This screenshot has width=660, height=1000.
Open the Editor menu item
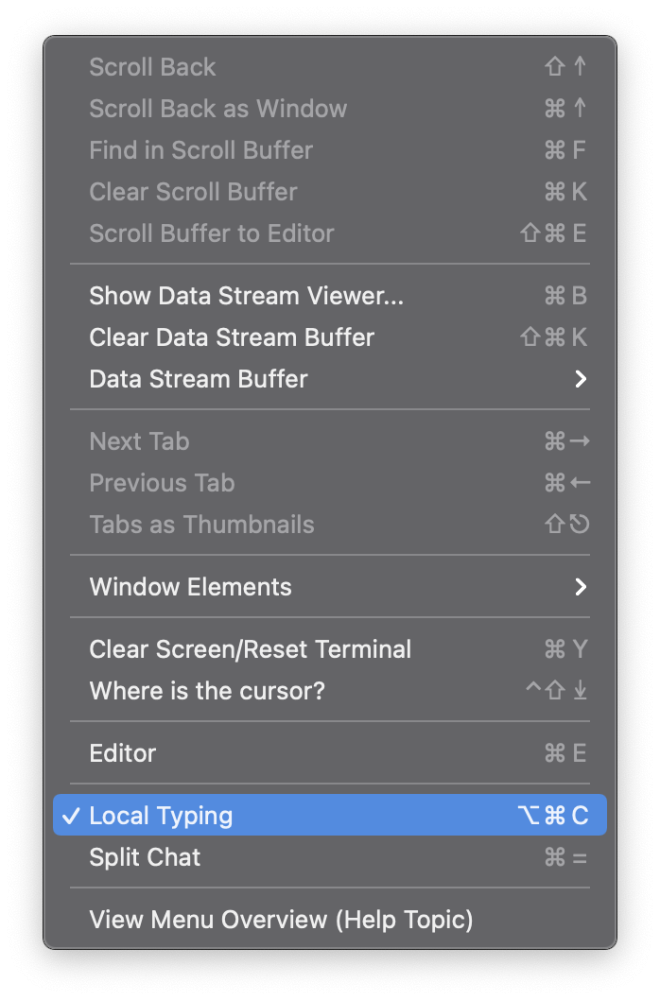click(123, 754)
